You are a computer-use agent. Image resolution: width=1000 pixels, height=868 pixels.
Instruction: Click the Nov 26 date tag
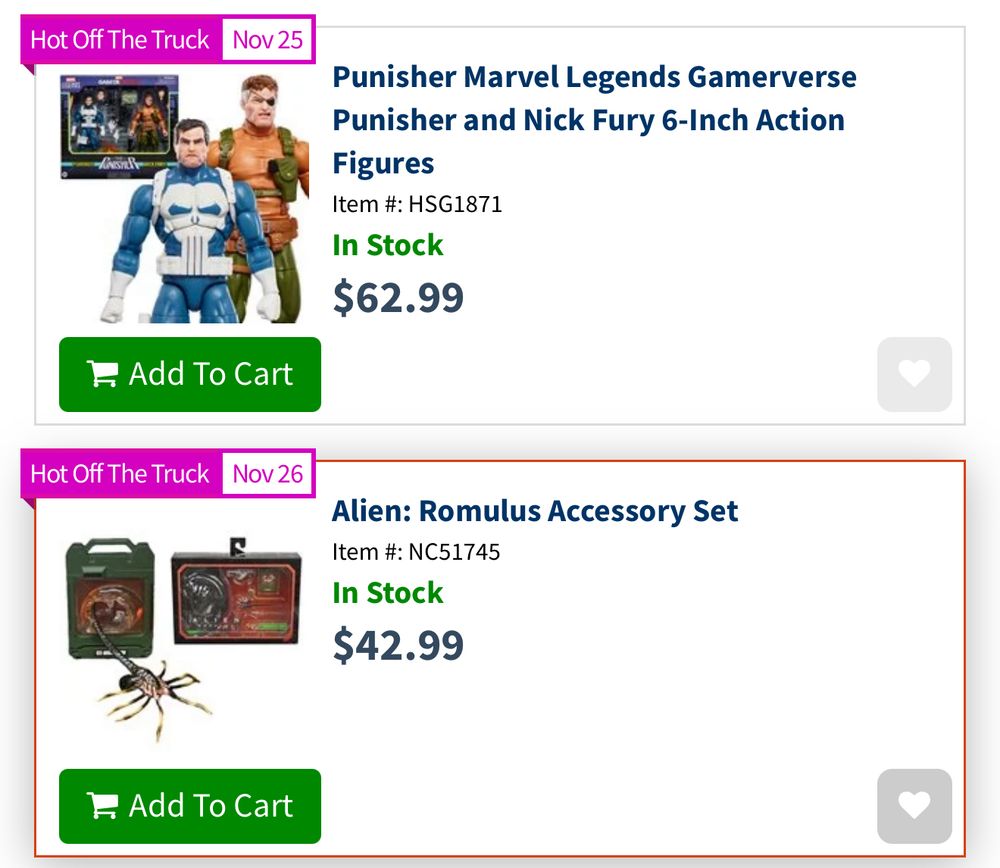pyautogui.click(x=267, y=474)
